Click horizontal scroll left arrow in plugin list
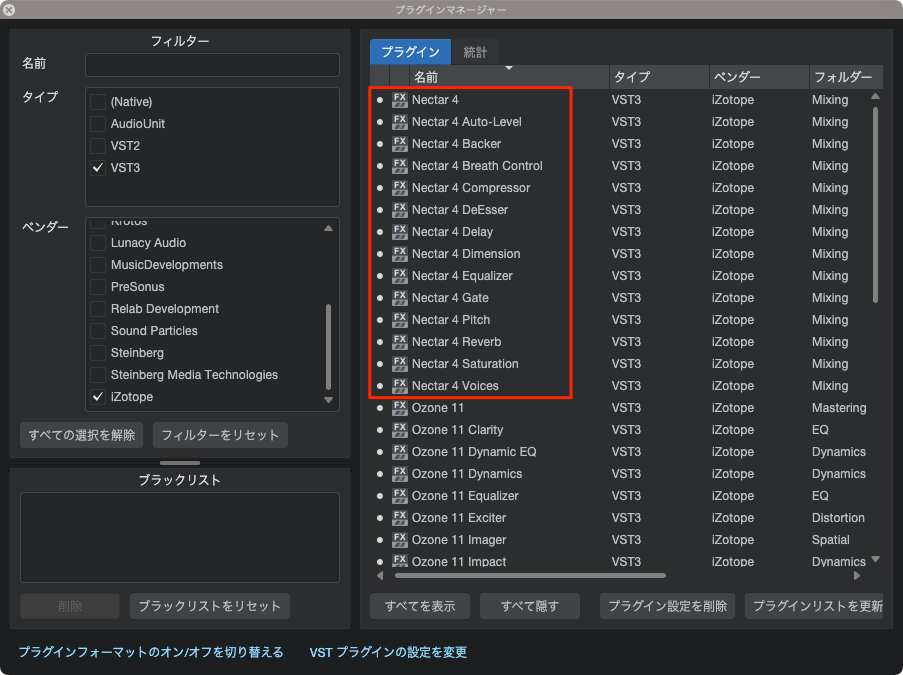The height and width of the screenshot is (675, 903). tap(380, 575)
